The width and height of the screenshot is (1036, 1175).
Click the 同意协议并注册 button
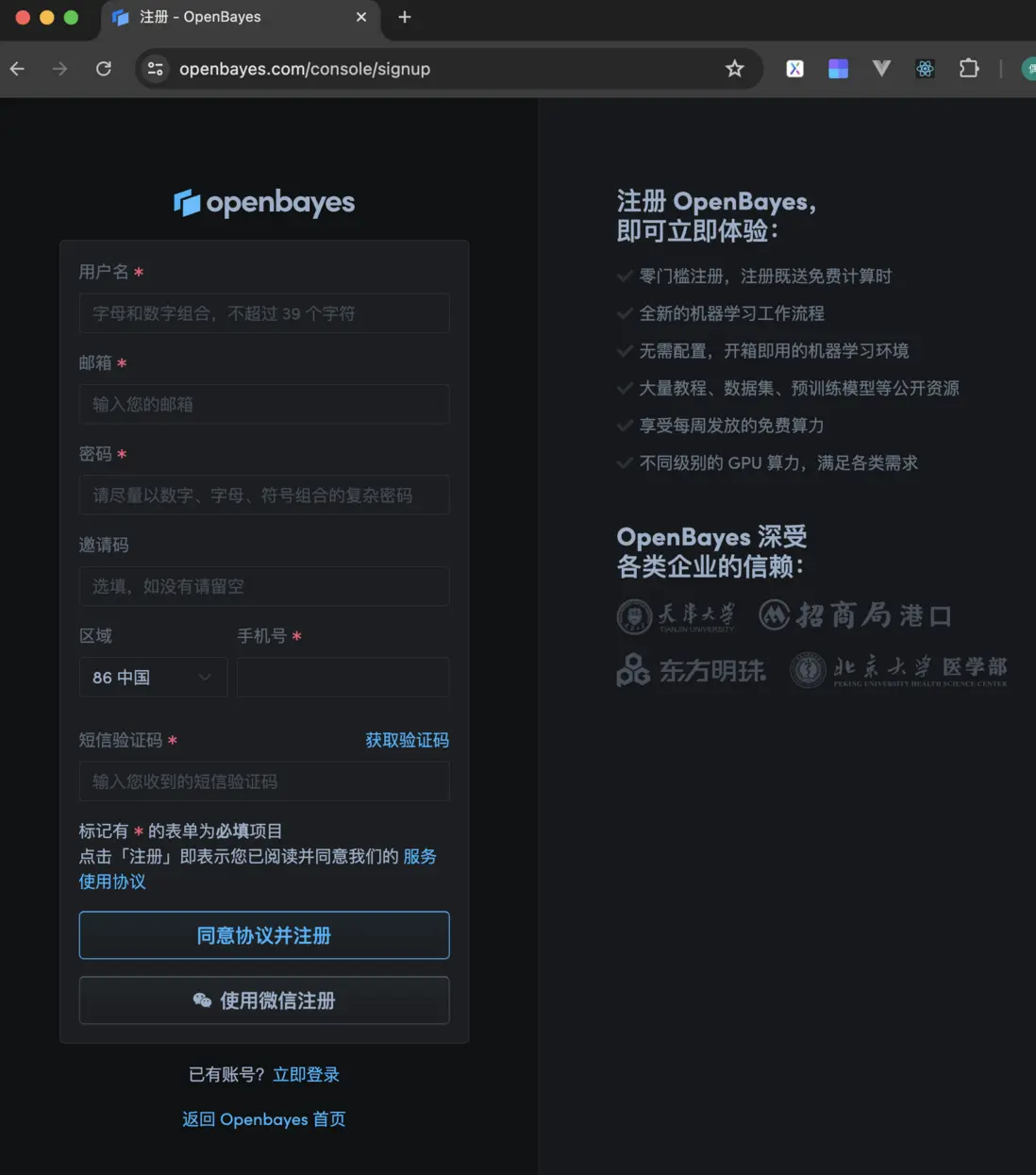click(x=264, y=935)
